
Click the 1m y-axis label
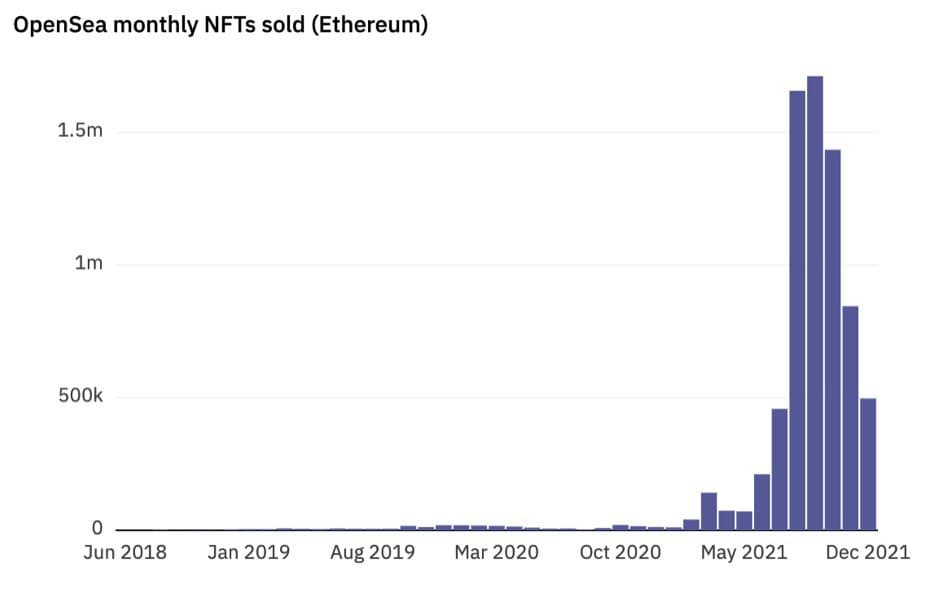click(88, 263)
